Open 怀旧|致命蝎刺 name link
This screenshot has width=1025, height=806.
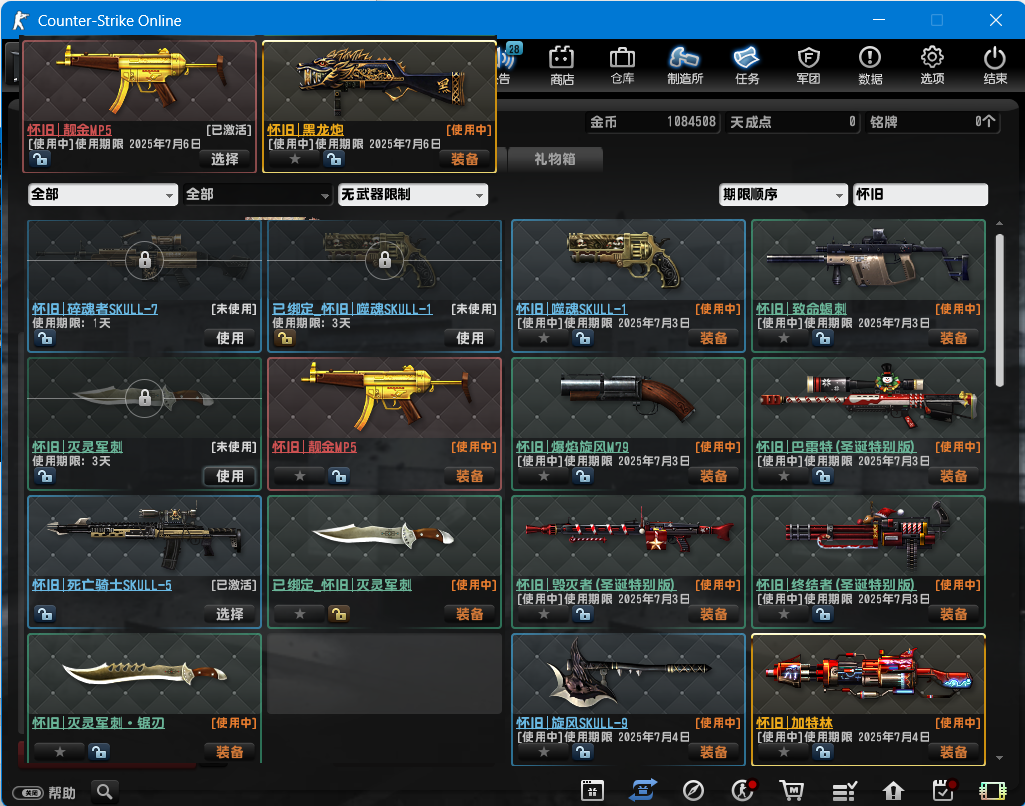(x=801, y=309)
